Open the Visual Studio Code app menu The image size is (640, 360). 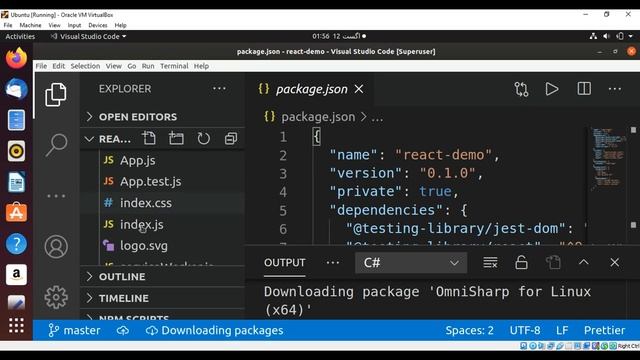(x=88, y=36)
